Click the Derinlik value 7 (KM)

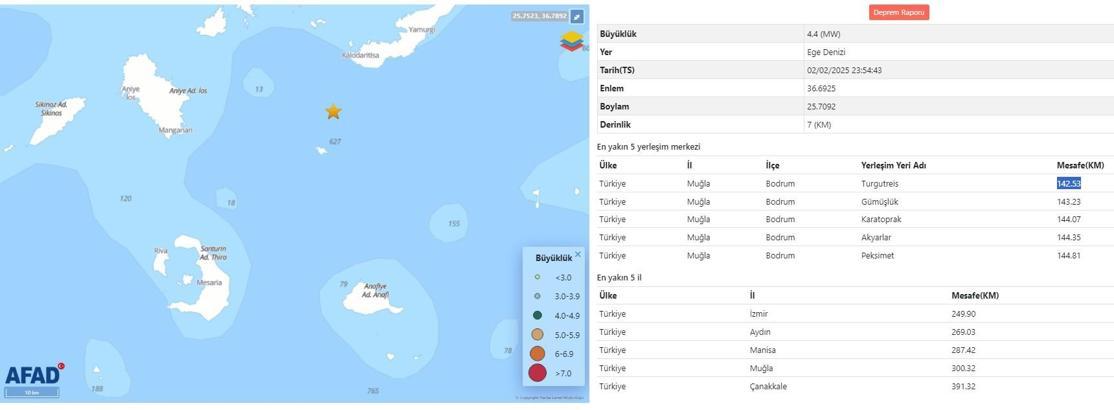pos(819,125)
